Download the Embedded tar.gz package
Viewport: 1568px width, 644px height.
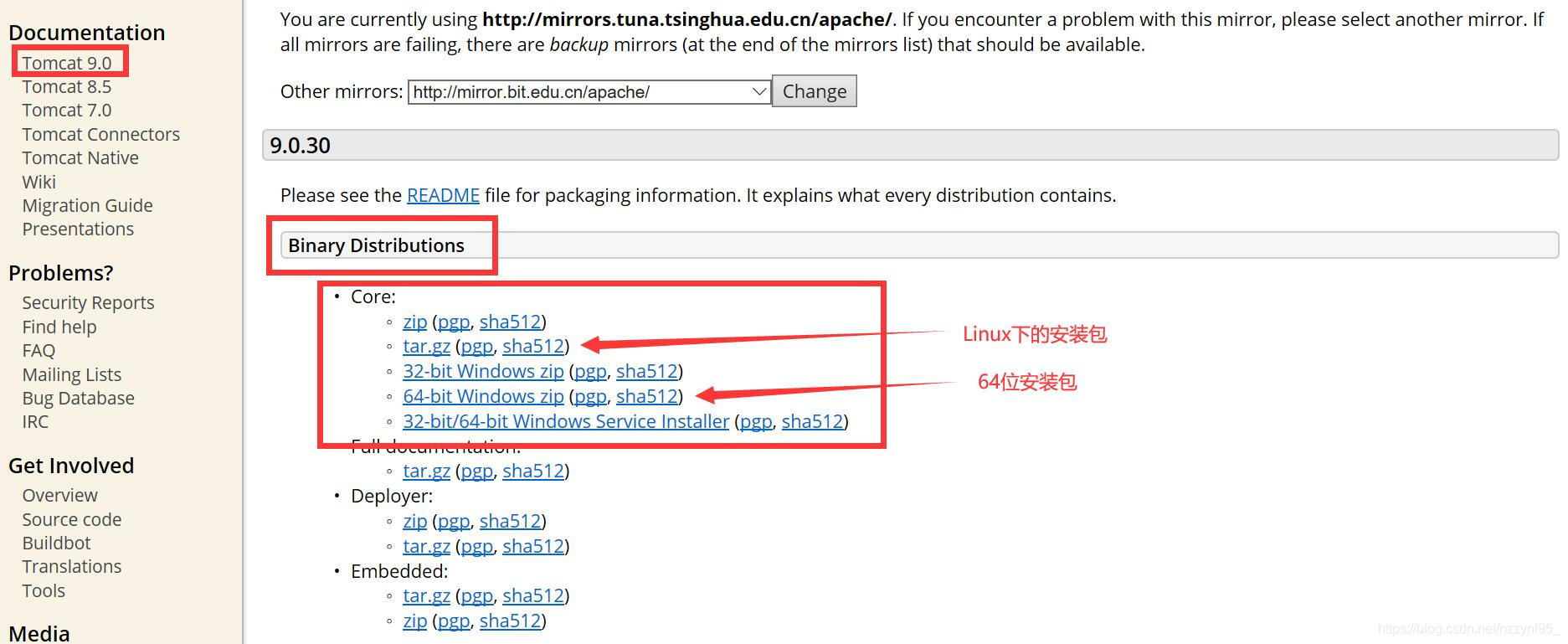[x=426, y=595]
